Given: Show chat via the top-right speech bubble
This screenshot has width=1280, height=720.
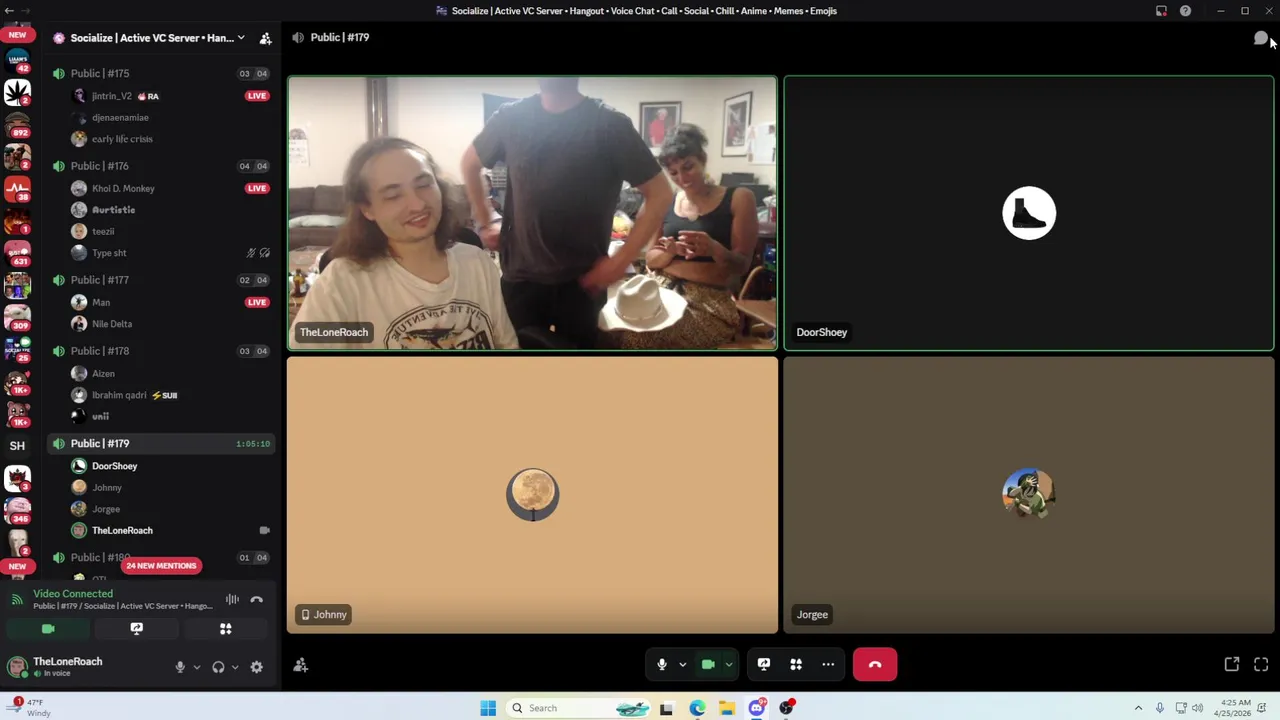Looking at the screenshot, I should 1260,38.
